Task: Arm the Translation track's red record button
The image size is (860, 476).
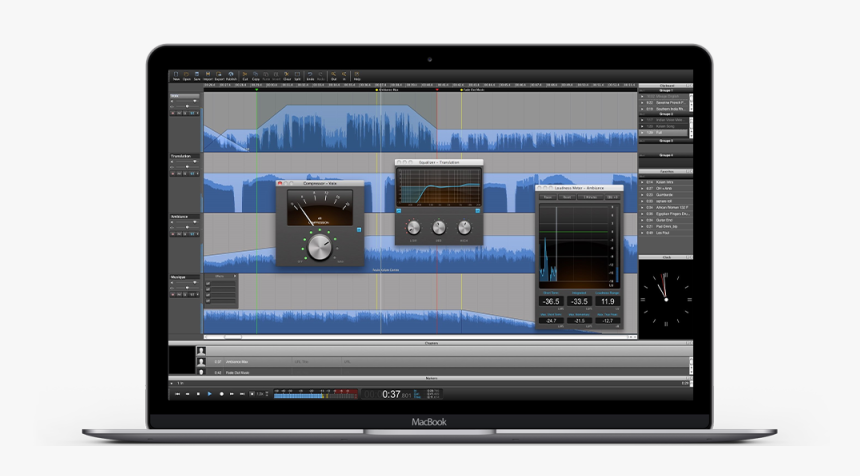Action: coord(173,173)
